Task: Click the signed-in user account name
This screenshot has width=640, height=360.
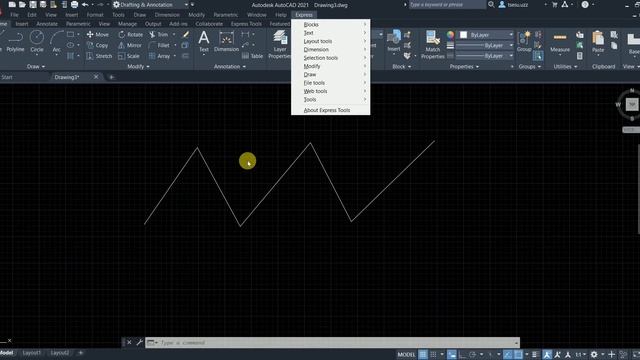Action: tap(518, 5)
